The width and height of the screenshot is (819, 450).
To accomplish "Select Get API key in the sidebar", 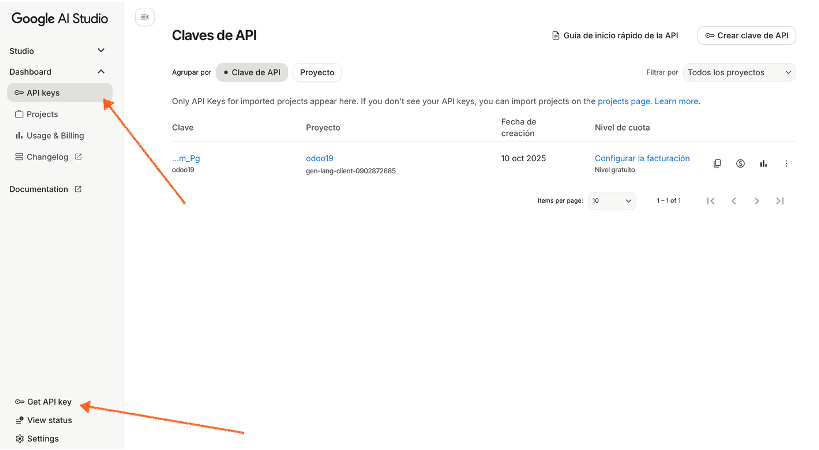I will click(43, 401).
